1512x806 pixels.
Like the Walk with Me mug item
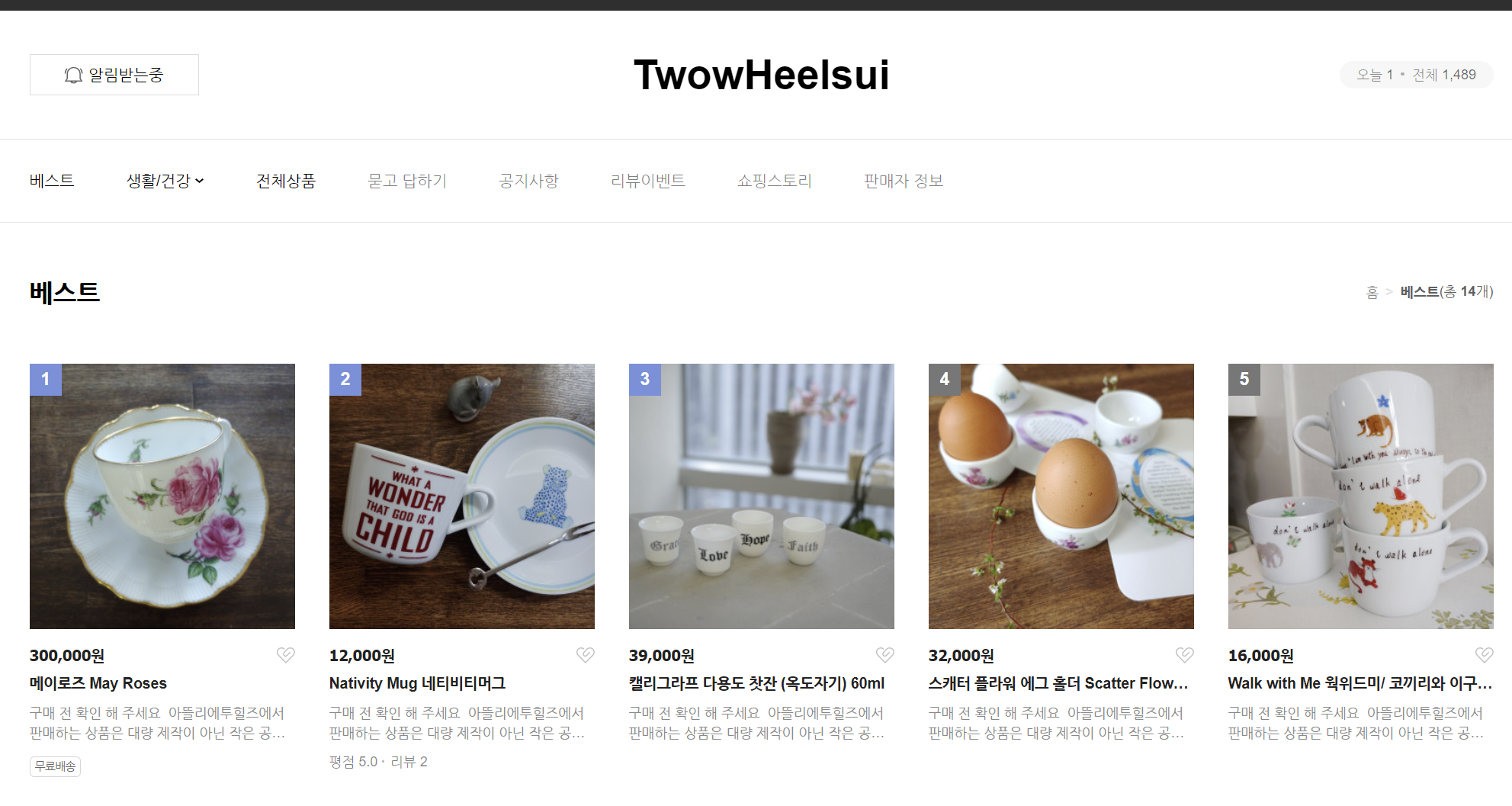(1484, 655)
